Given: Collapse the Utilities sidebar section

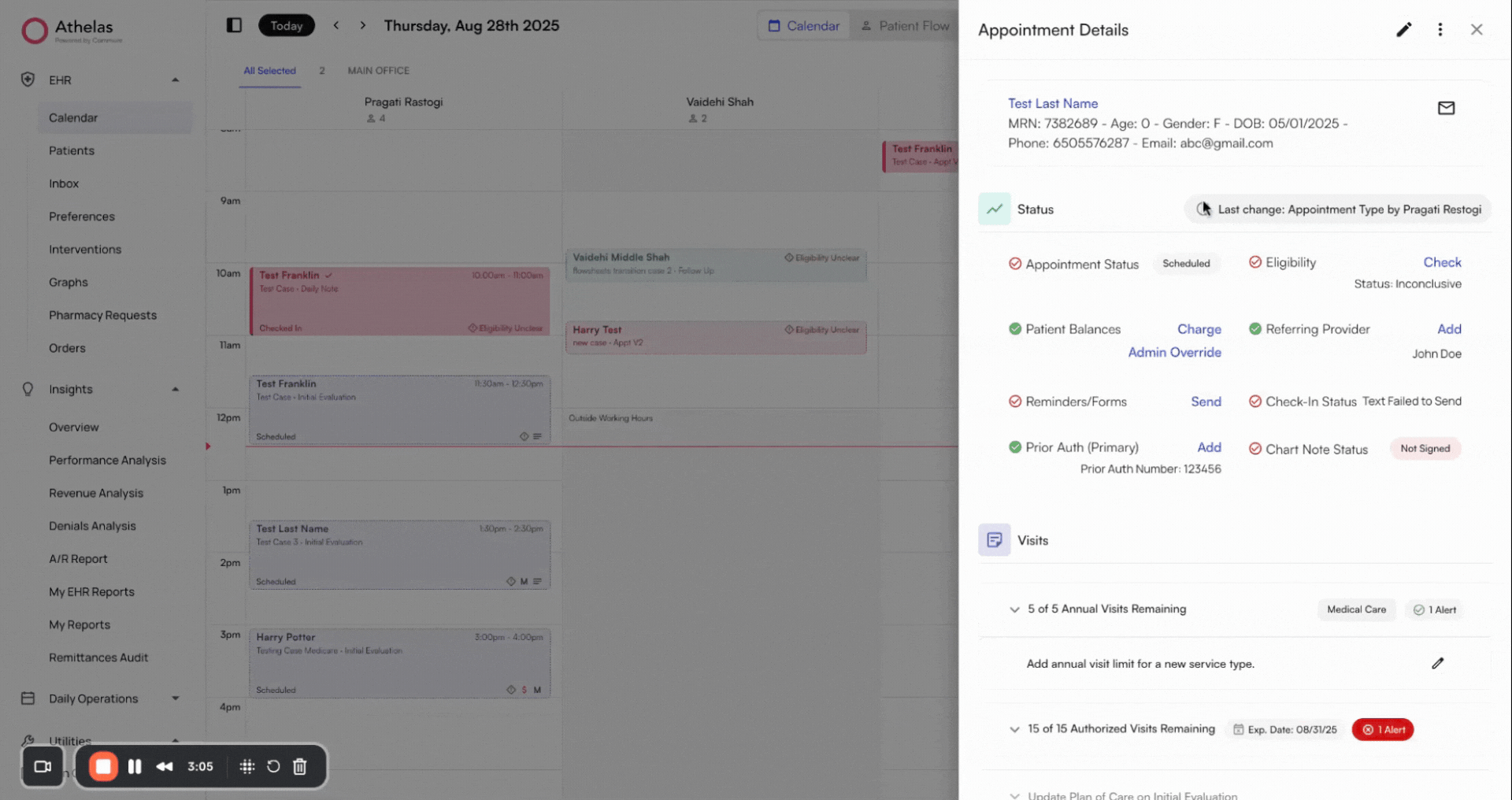Looking at the screenshot, I should pos(176,741).
